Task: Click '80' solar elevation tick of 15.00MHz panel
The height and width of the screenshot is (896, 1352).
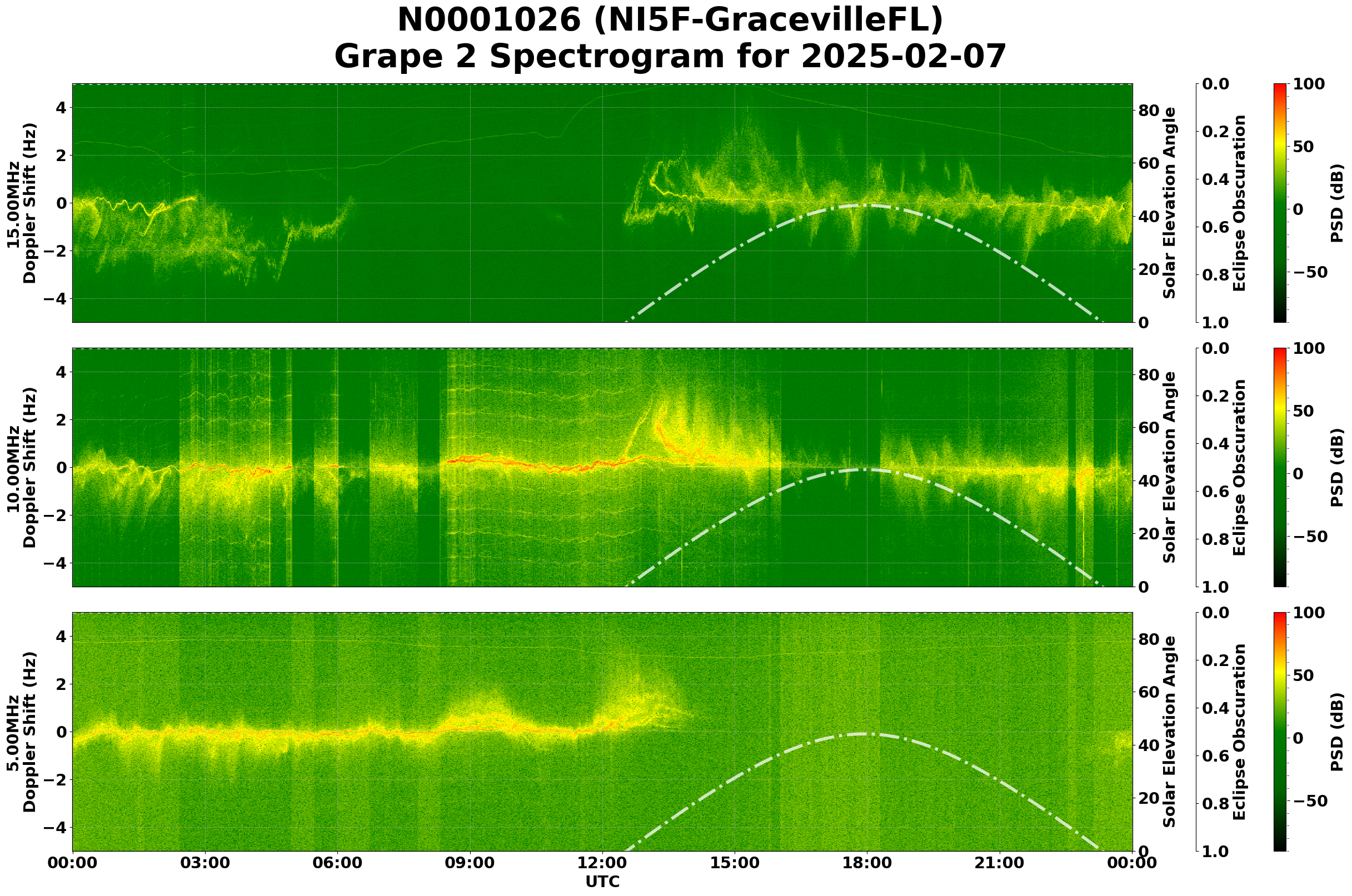Action: [1149, 111]
